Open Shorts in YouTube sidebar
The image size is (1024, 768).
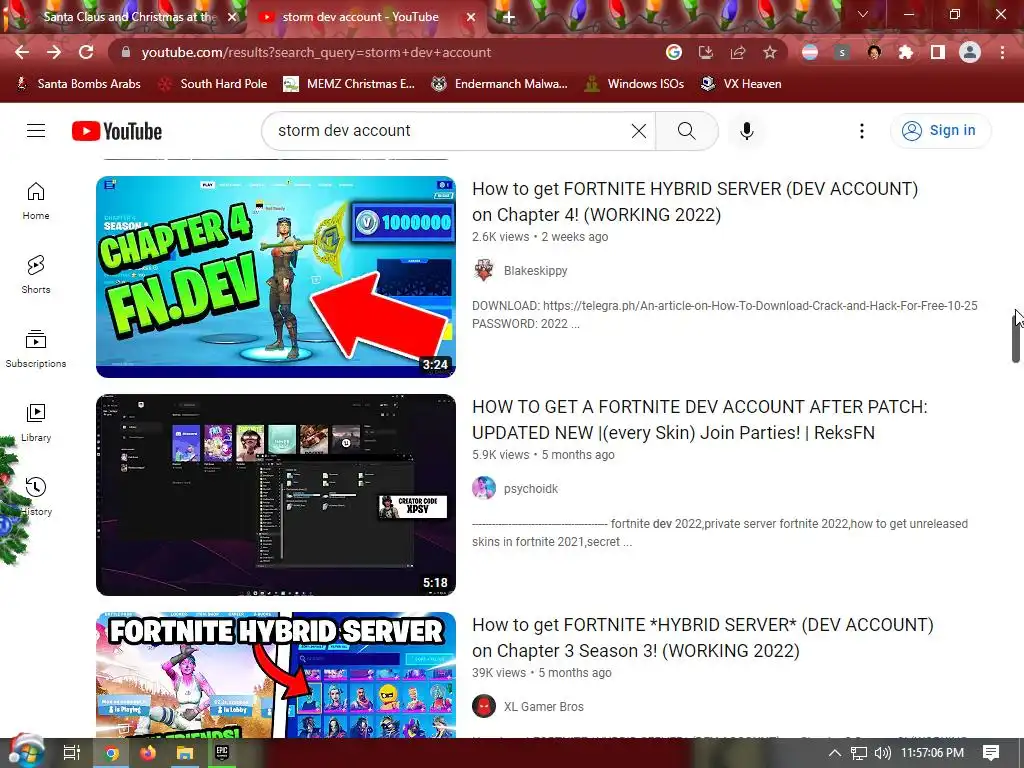point(36,275)
